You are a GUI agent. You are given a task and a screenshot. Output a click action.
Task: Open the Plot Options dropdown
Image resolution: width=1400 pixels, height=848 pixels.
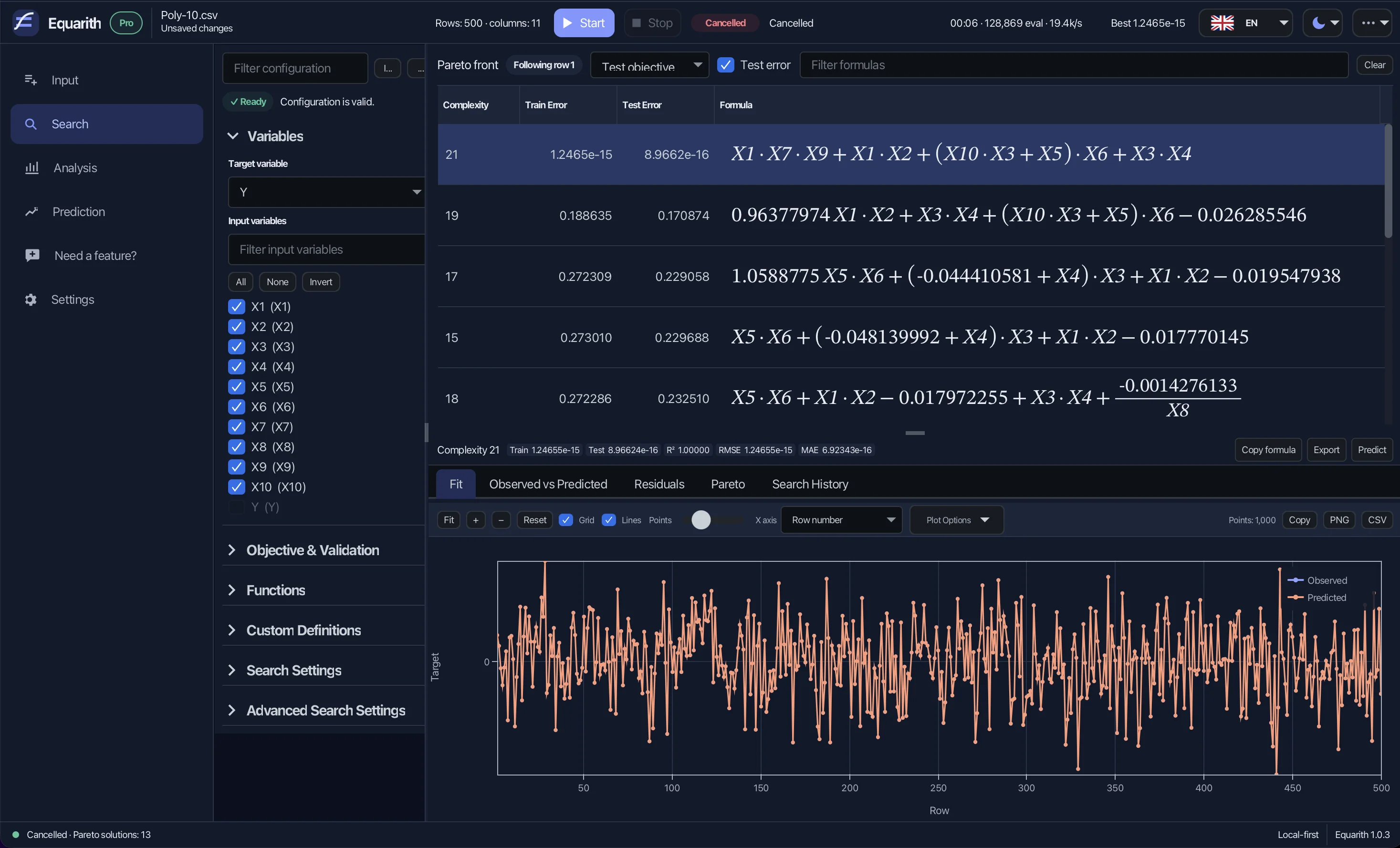[x=957, y=520]
